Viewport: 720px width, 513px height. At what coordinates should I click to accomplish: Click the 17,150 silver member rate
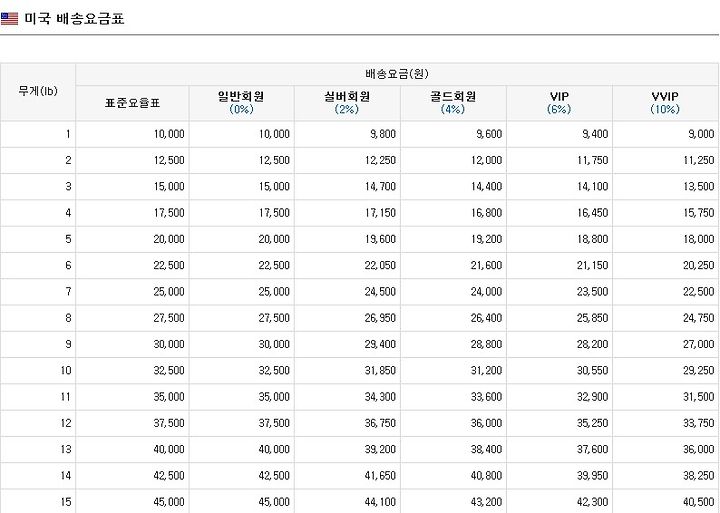coord(380,213)
